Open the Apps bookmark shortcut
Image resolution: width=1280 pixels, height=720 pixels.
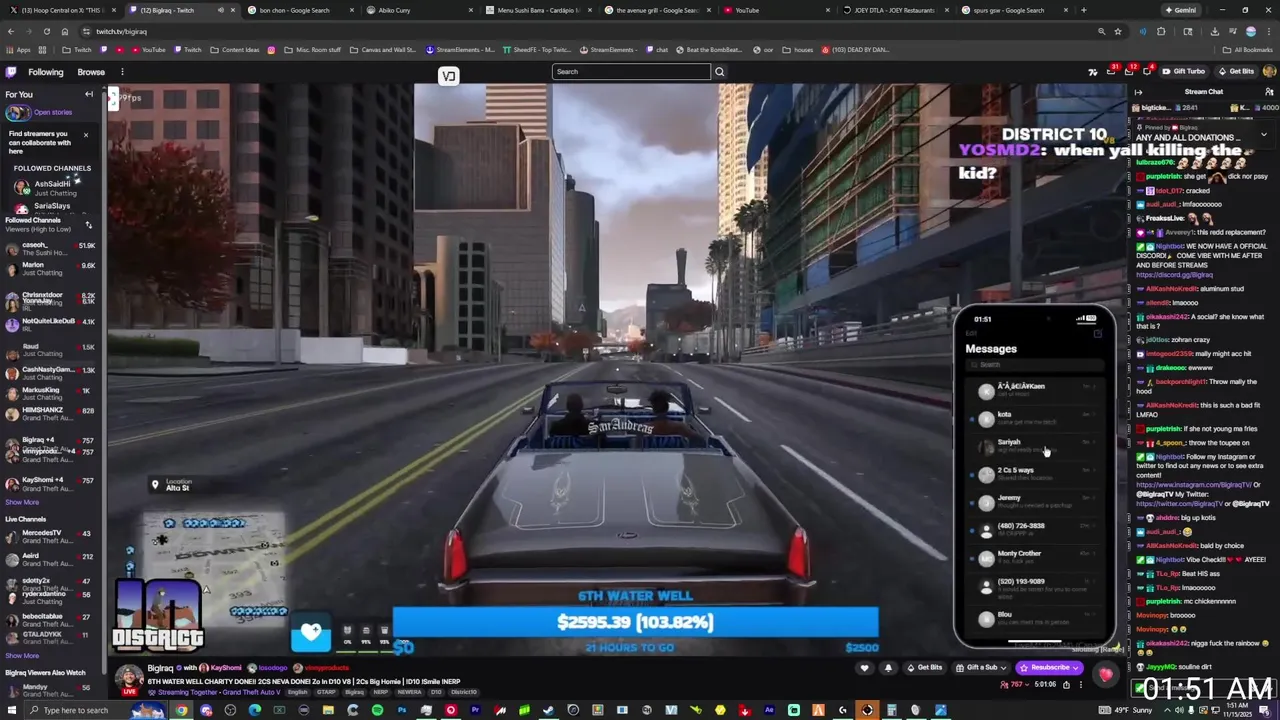click(18, 50)
